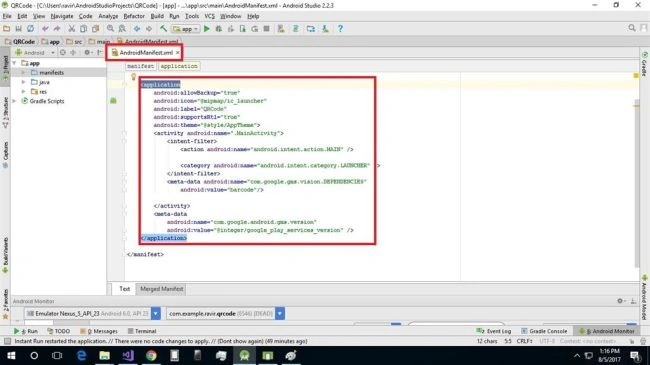The height and width of the screenshot is (365, 650).
Task: Click the yellow intention lightbulb icon
Action: tap(133, 77)
